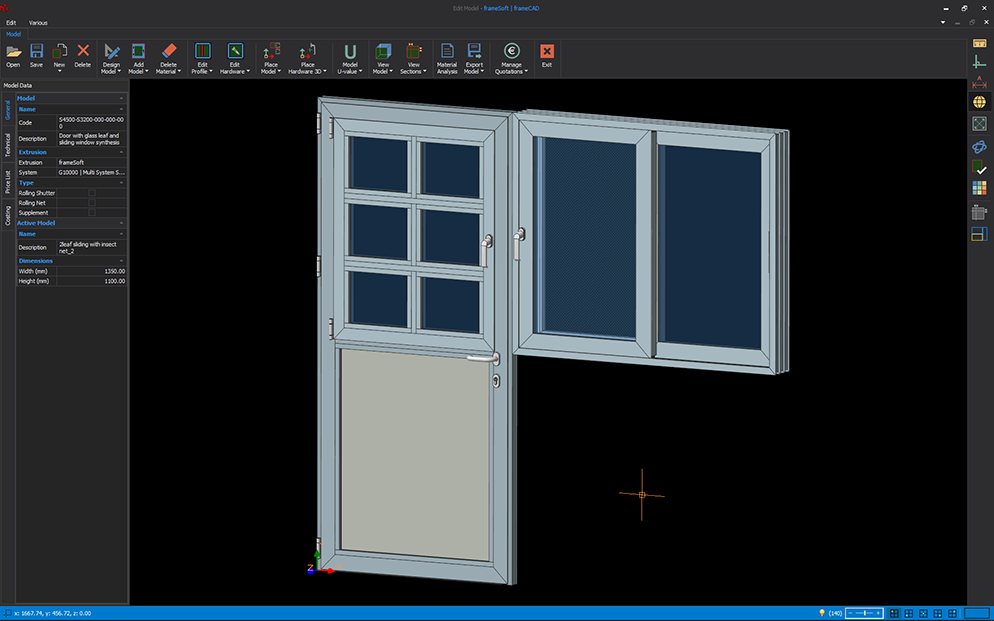Expand the Add Model menu
Image resolution: width=994 pixels, height=621 pixels.
(x=138, y=59)
